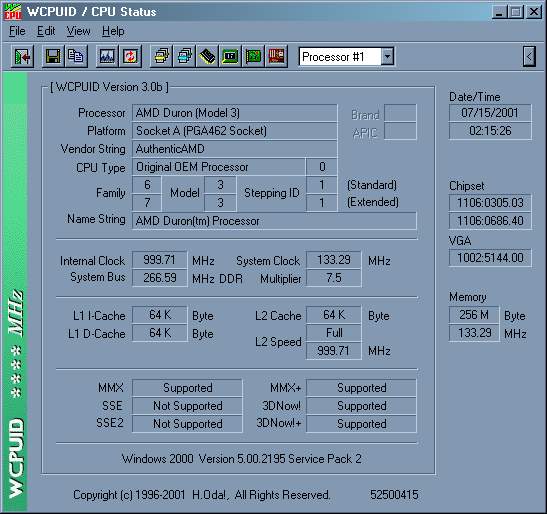Click the floppy disk save icon

pyautogui.click(x=53, y=56)
